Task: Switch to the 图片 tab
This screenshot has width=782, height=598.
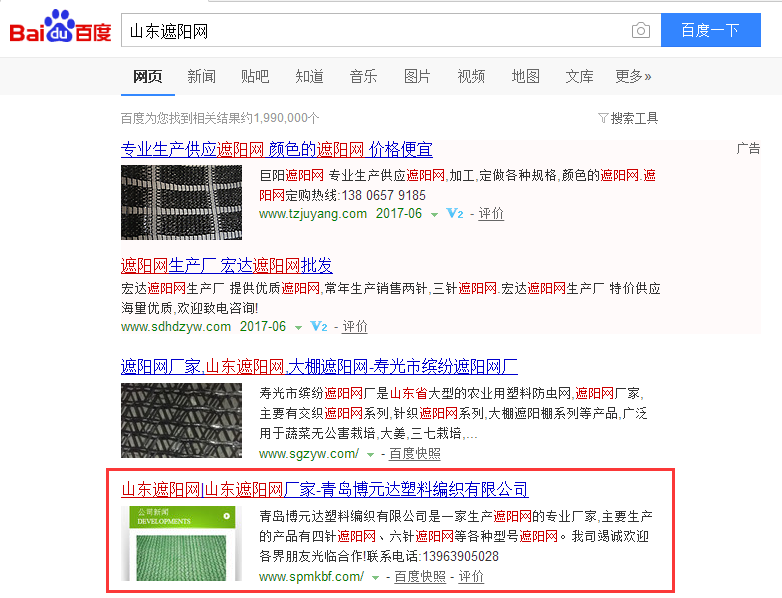Action: point(417,76)
